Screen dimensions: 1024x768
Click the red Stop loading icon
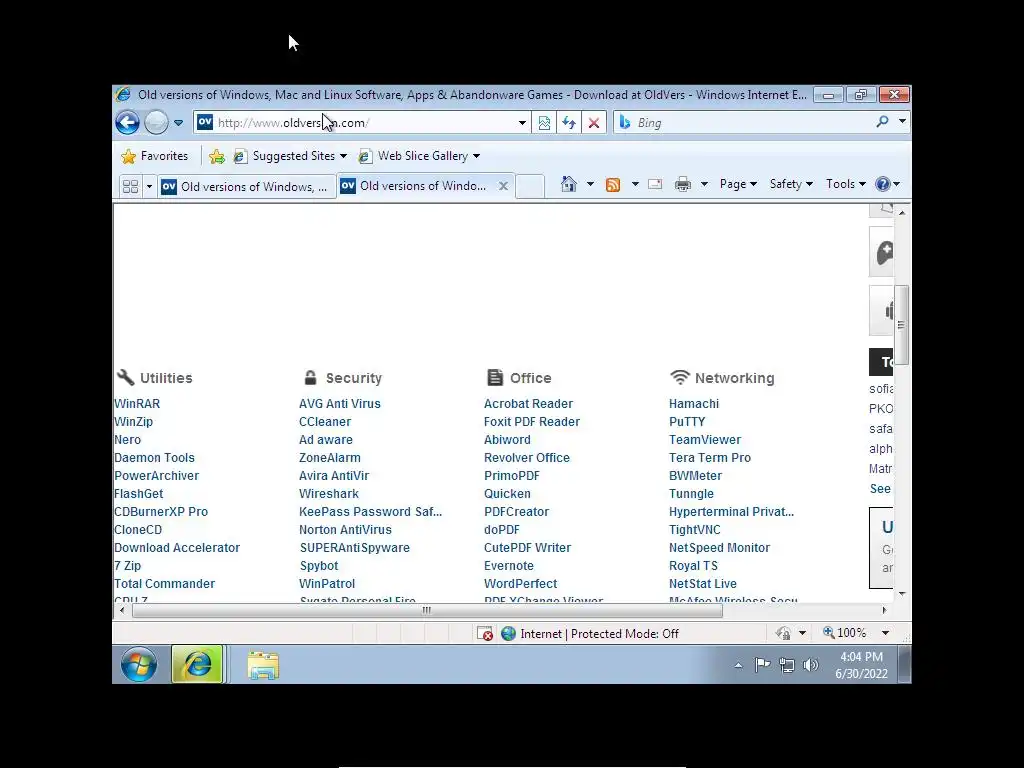[x=594, y=123]
